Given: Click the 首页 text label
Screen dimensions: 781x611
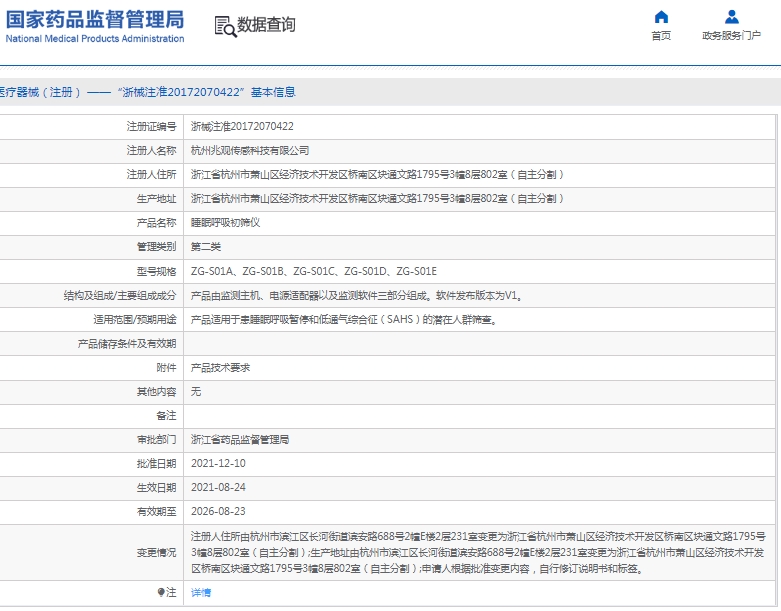Looking at the screenshot, I should pos(661,36).
